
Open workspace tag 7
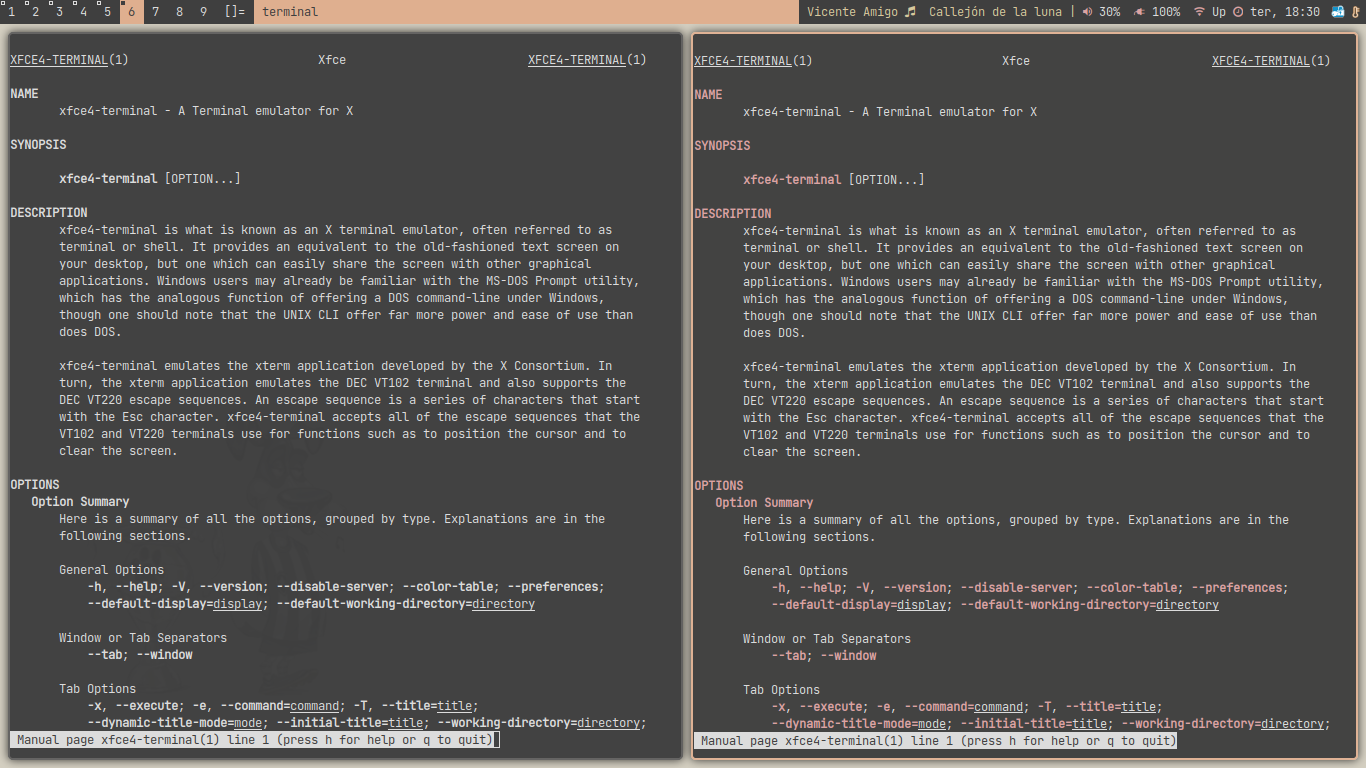(155, 12)
